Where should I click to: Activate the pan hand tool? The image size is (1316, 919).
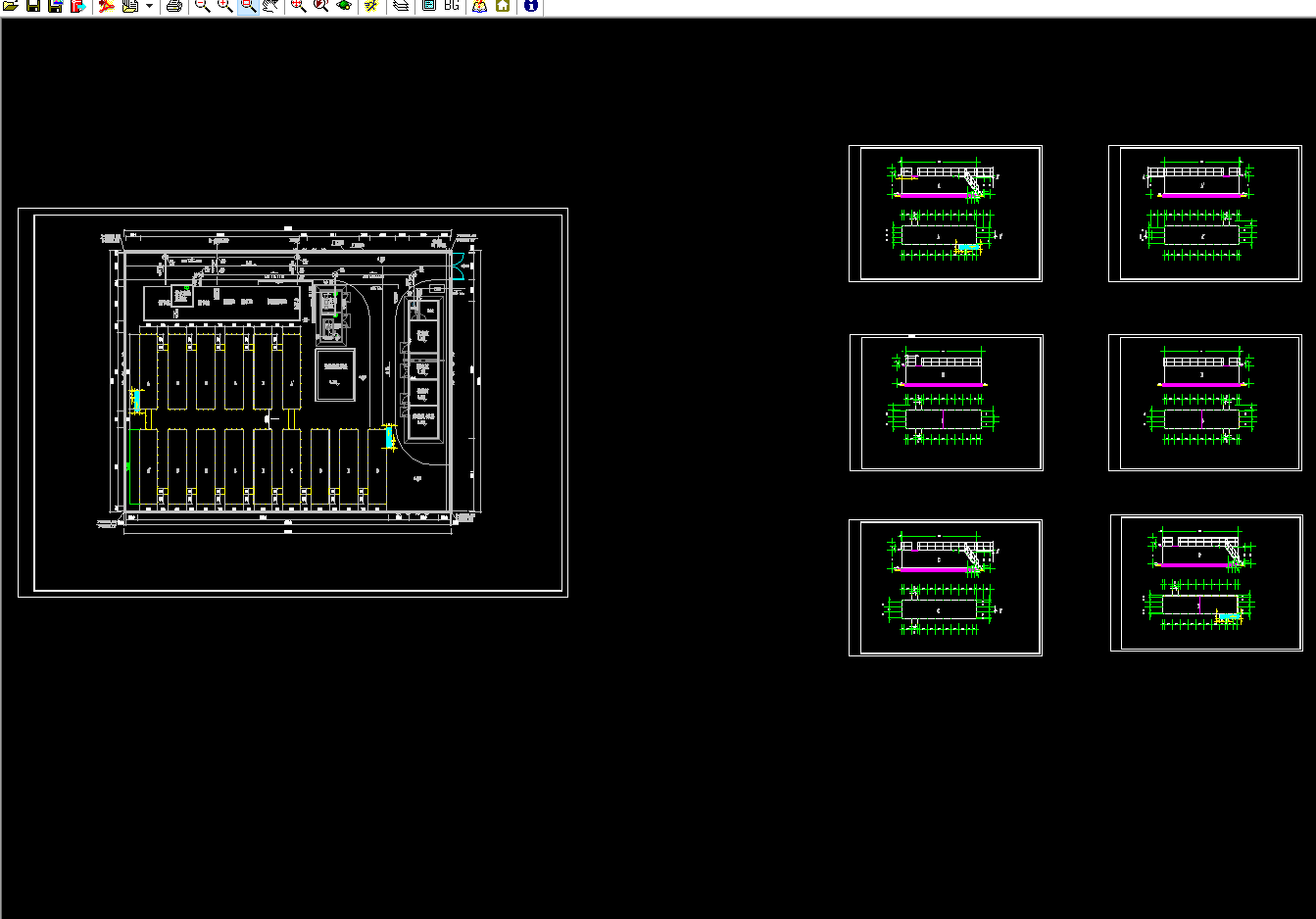click(x=270, y=6)
